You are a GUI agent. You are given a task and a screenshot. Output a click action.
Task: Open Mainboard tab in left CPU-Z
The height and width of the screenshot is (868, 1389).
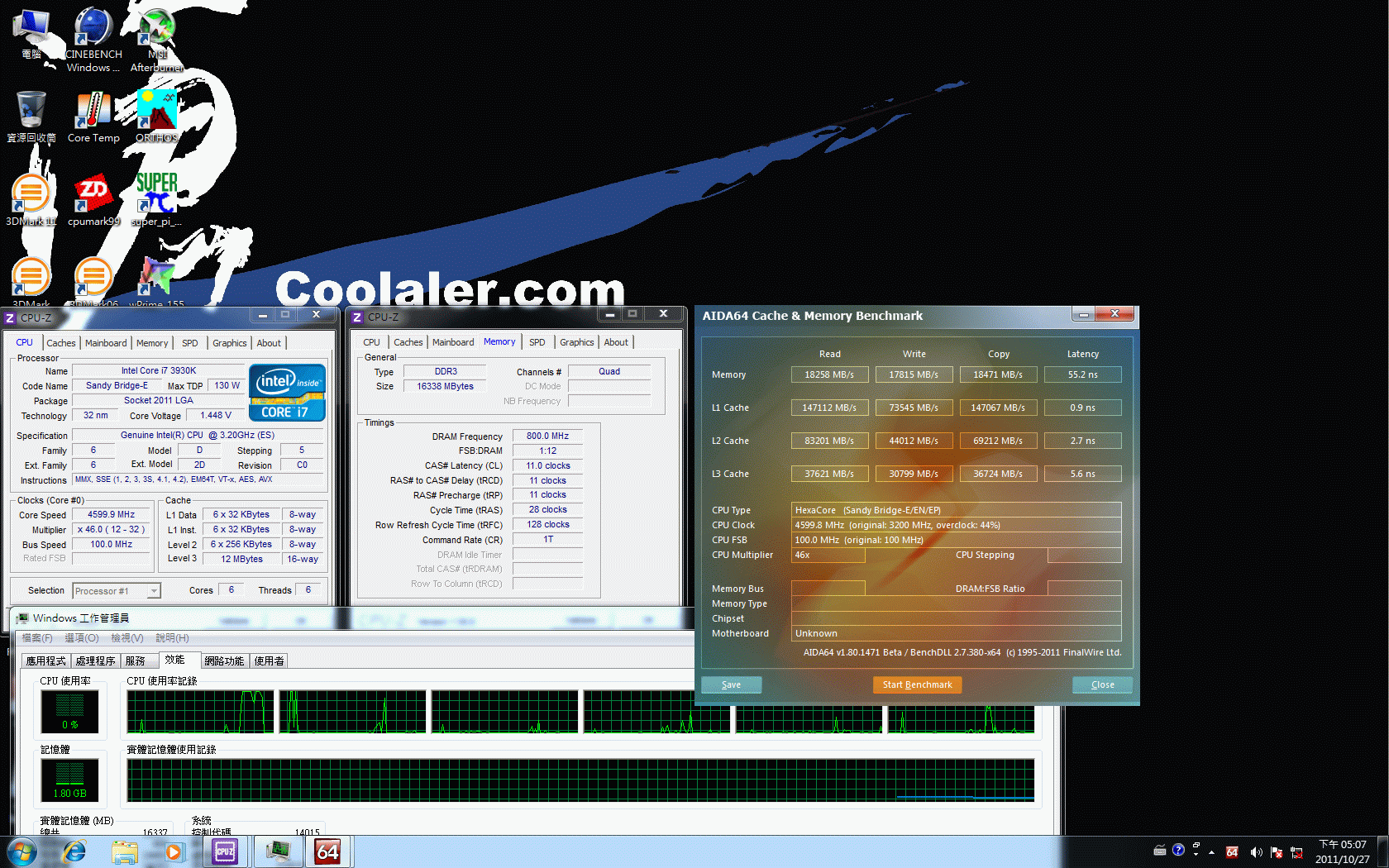pos(106,343)
